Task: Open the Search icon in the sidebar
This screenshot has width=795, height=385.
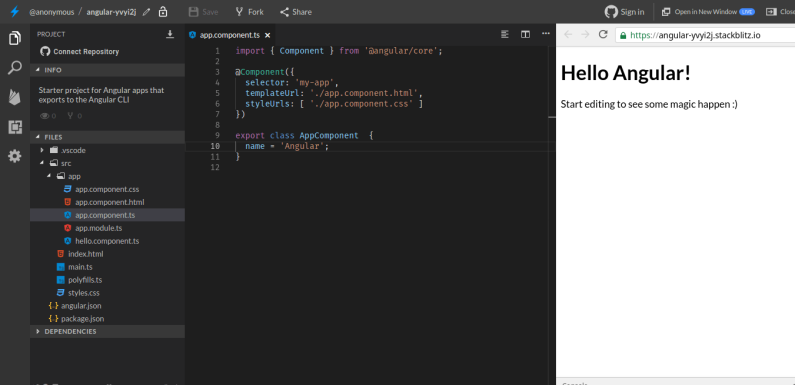Action: click(15, 67)
